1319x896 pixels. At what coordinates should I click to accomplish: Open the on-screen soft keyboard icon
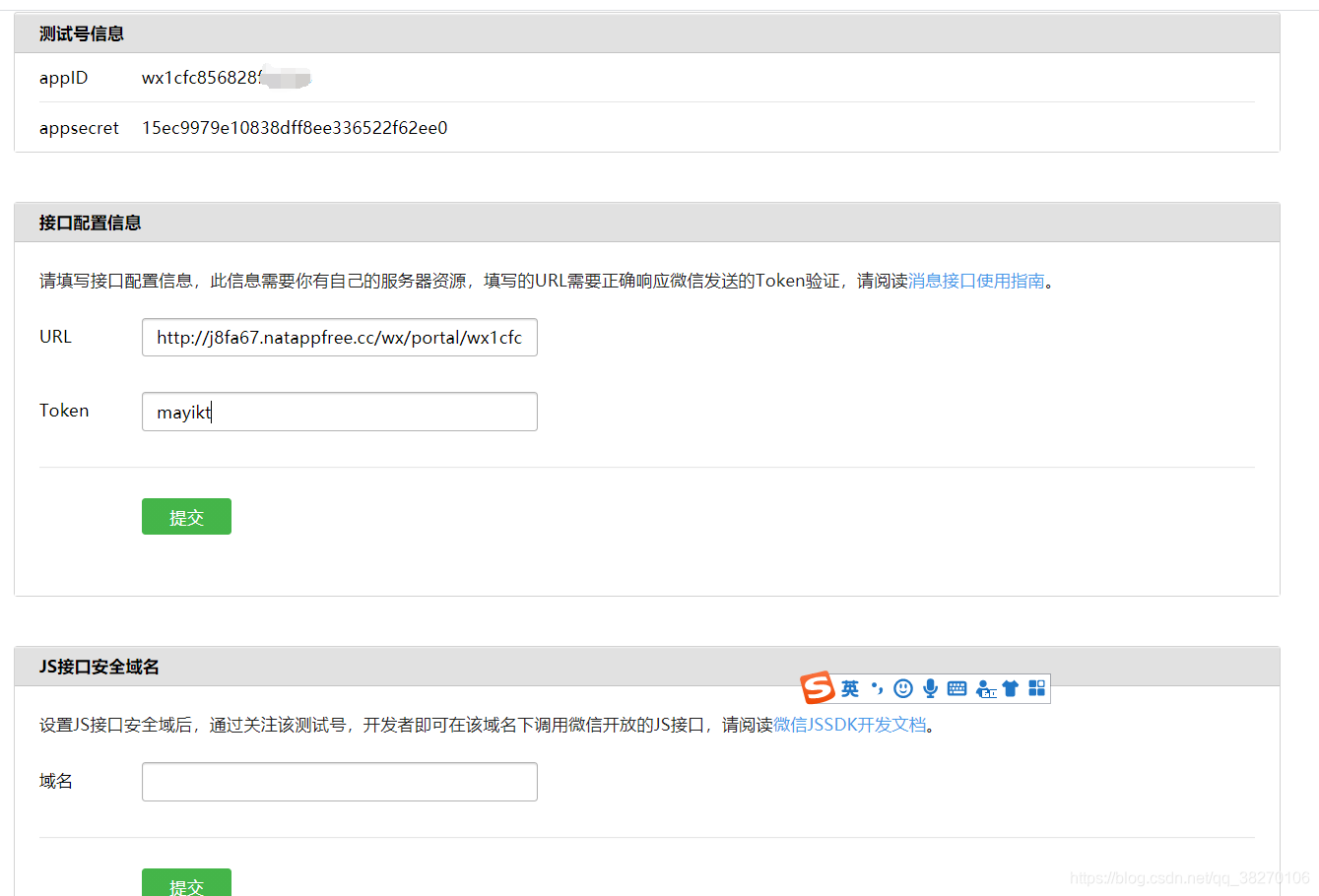tap(956, 688)
